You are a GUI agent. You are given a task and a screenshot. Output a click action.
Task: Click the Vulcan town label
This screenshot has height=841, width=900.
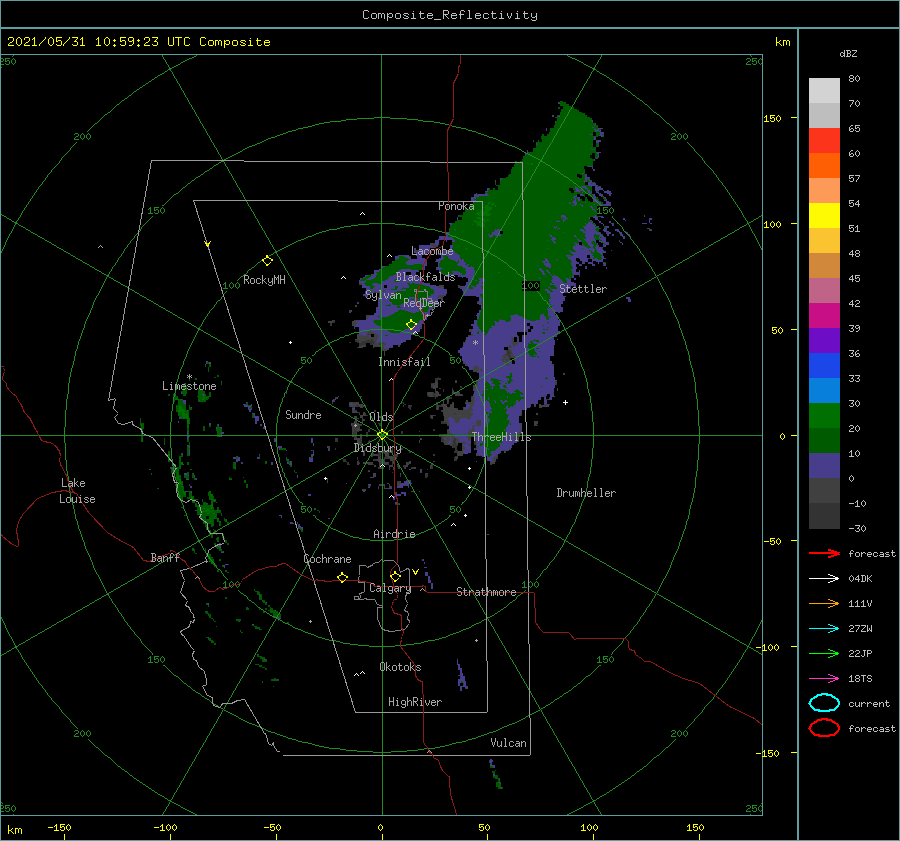[509, 743]
